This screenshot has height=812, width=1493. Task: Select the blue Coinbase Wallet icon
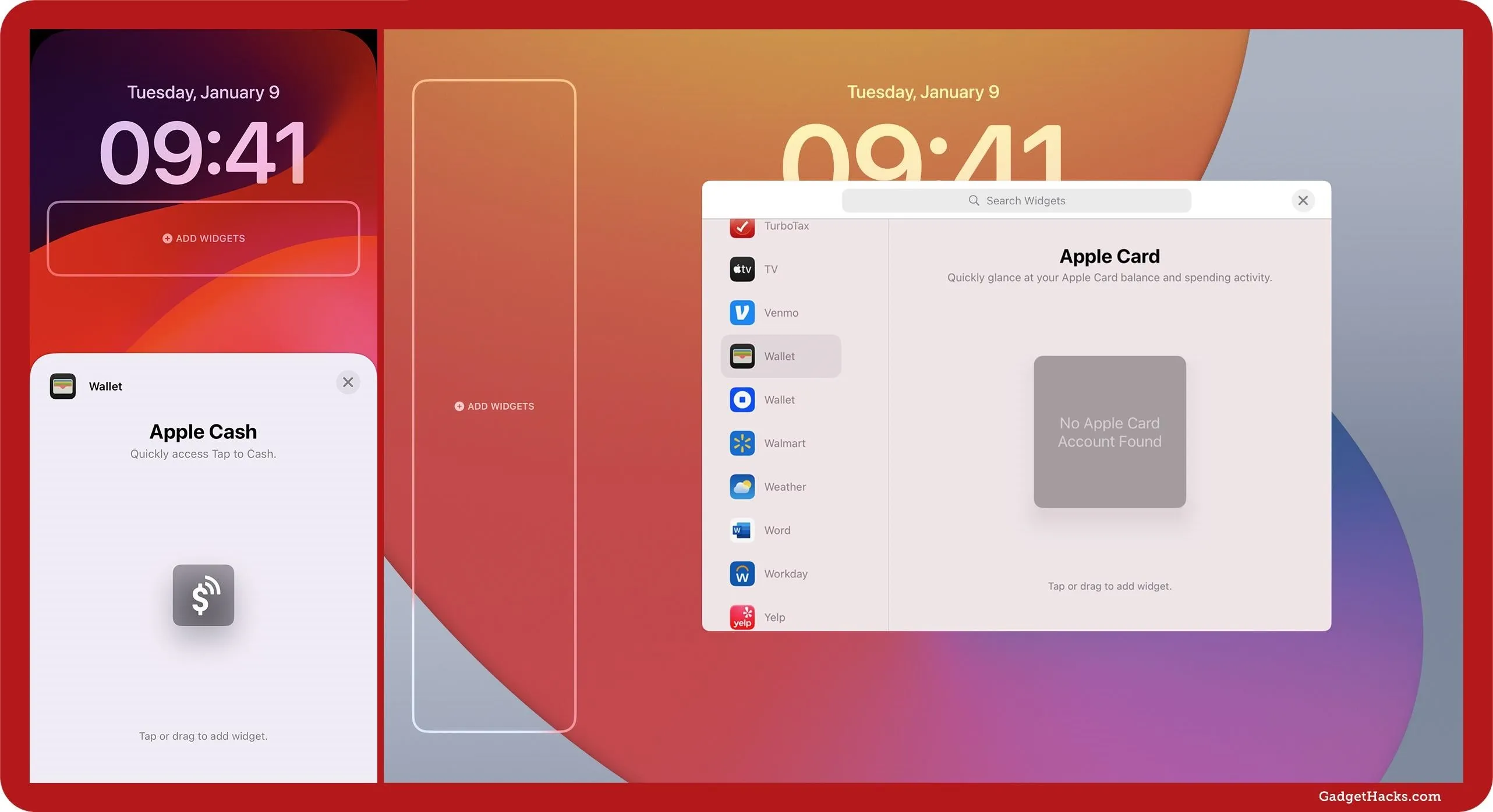click(x=742, y=399)
